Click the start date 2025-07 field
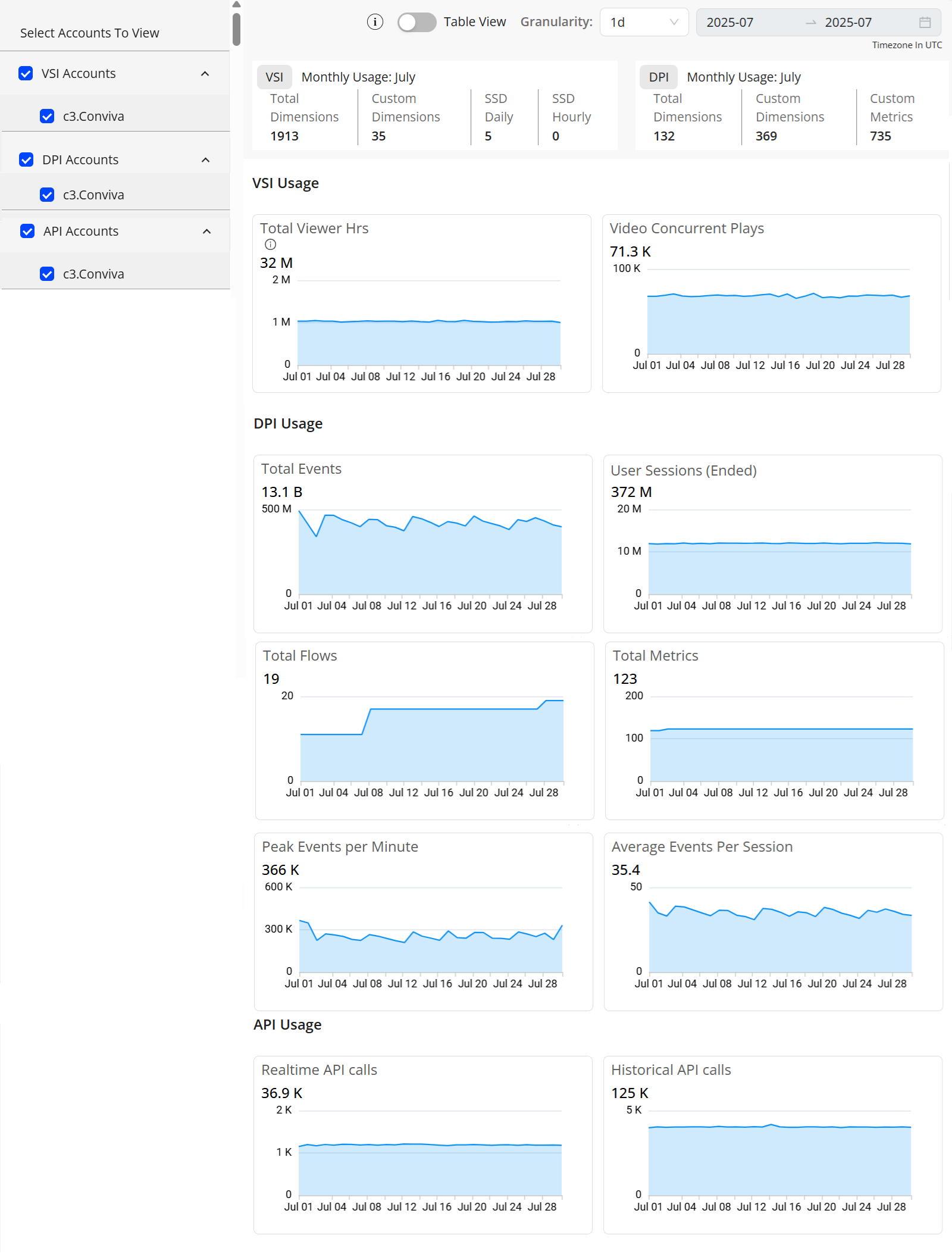The image size is (952, 1254). (730, 23)
